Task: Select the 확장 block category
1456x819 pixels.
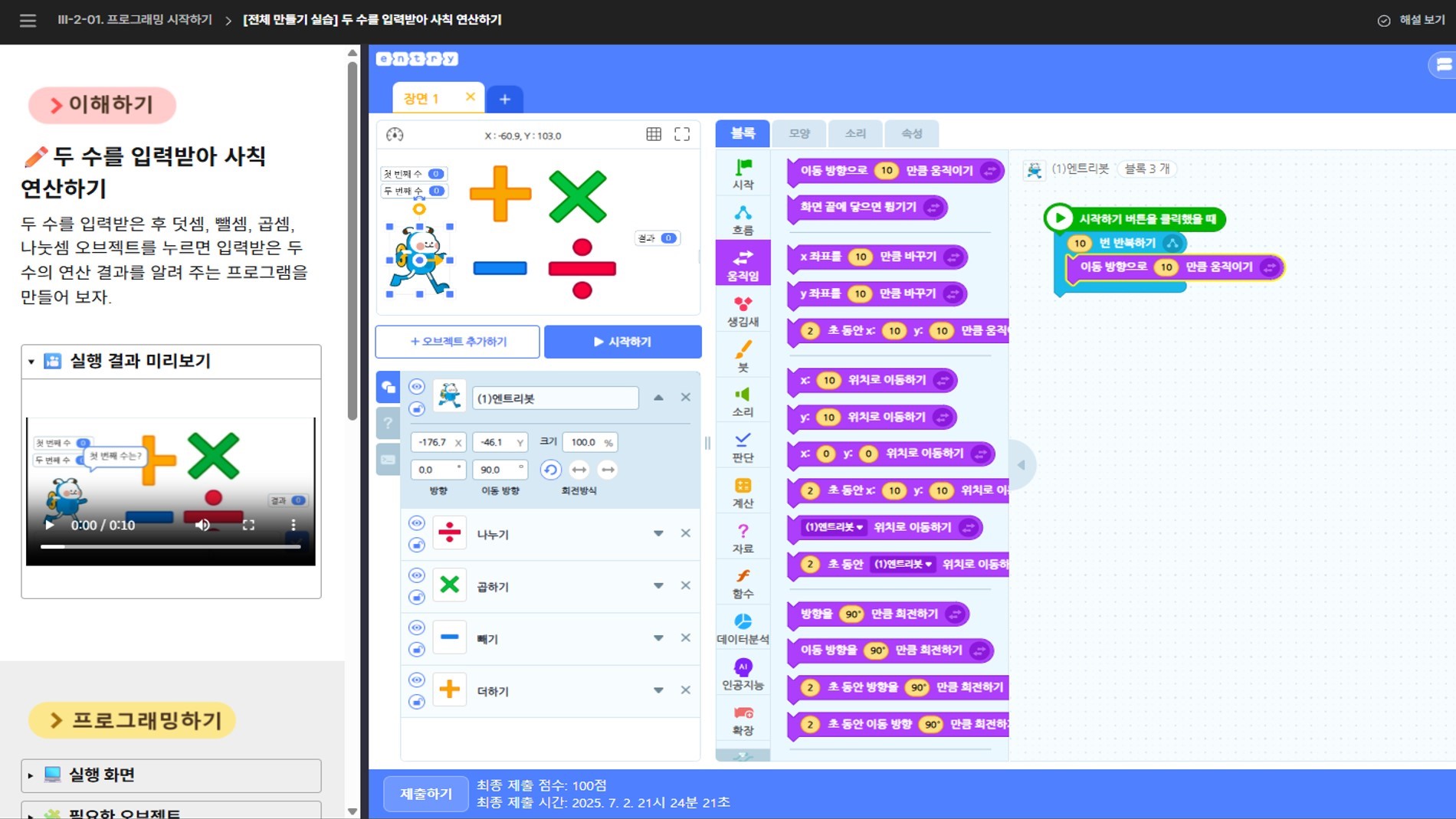Action: (x=743, y=720)
